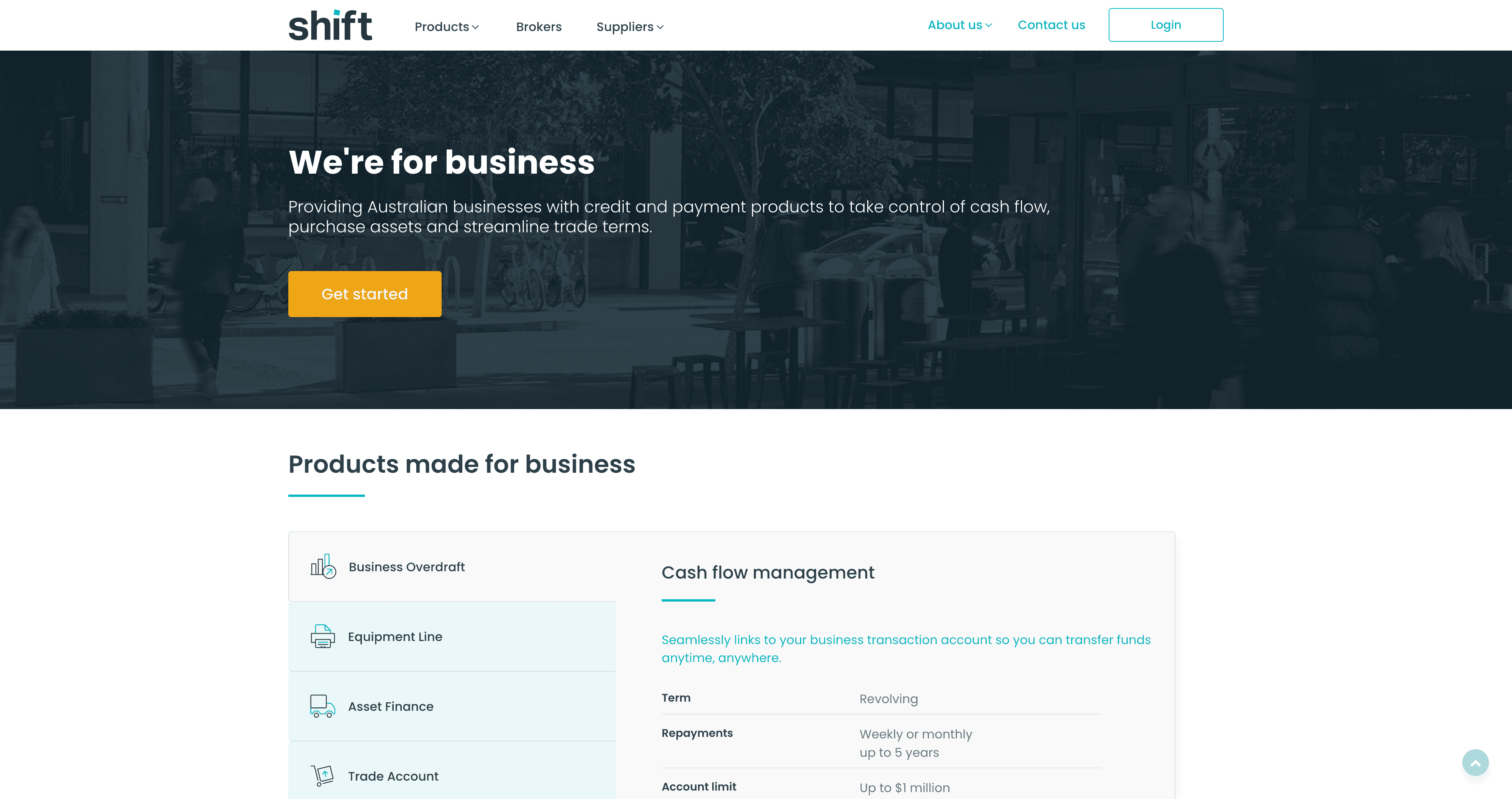Click the Shift logo in header
The width and height of the screenshot is (1512, 799).
[330, 25]
